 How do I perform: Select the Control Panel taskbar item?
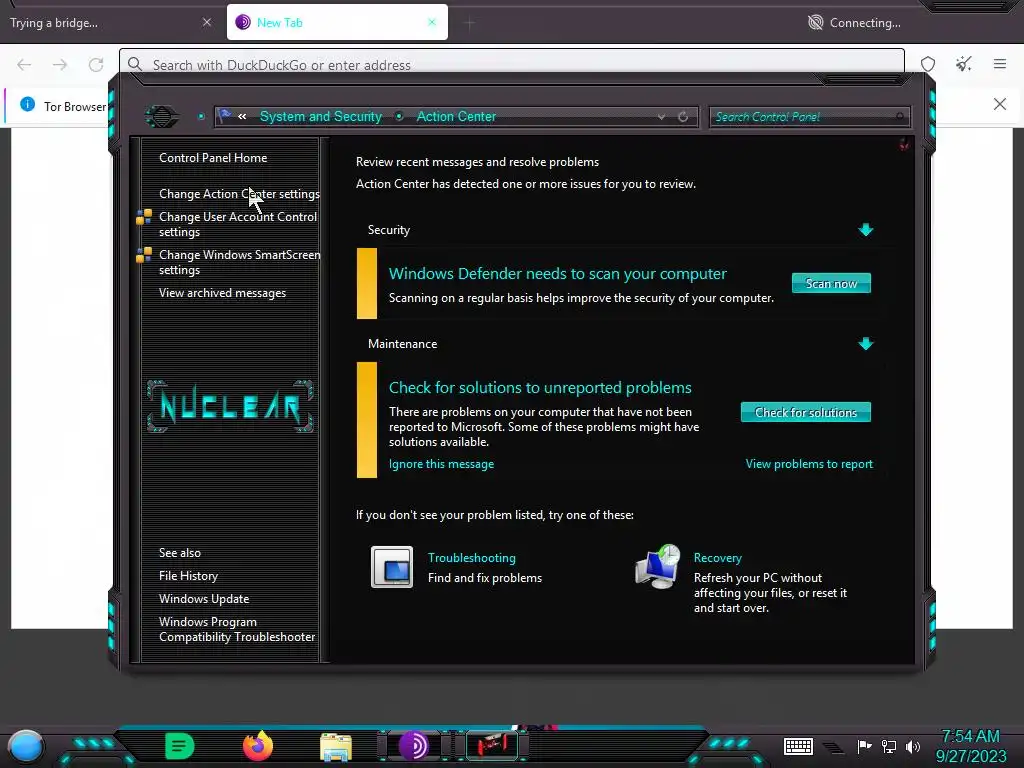[492, 746]
